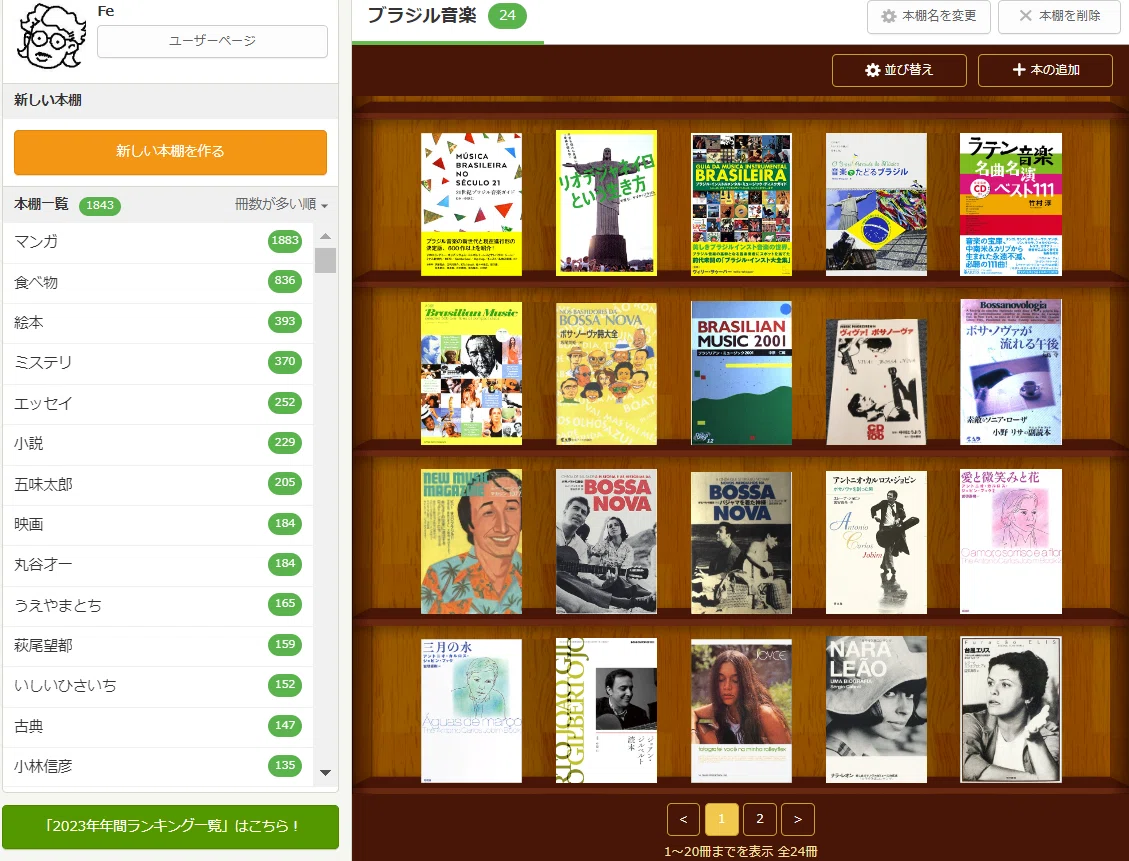Click 本棚名を変更 button

pyautogui.click(x=929, y=17)
